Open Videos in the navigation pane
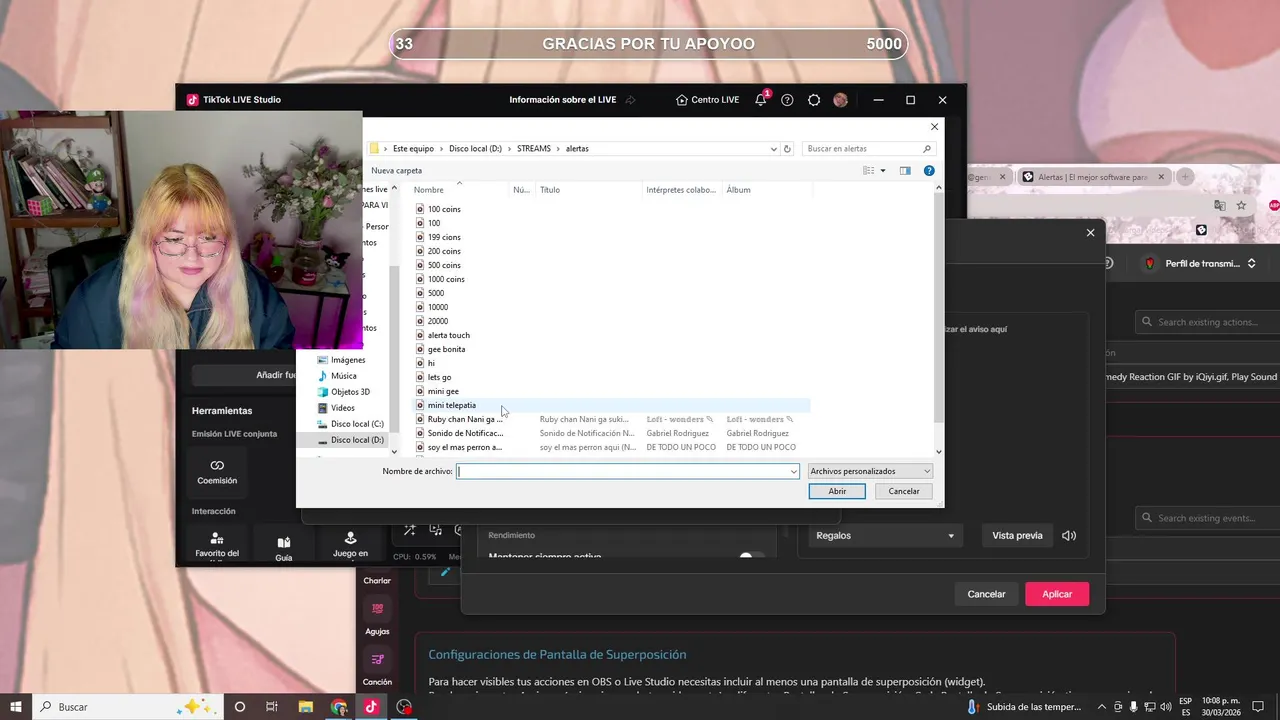This screenshot has height=720, width=1280. pos(342,408)
